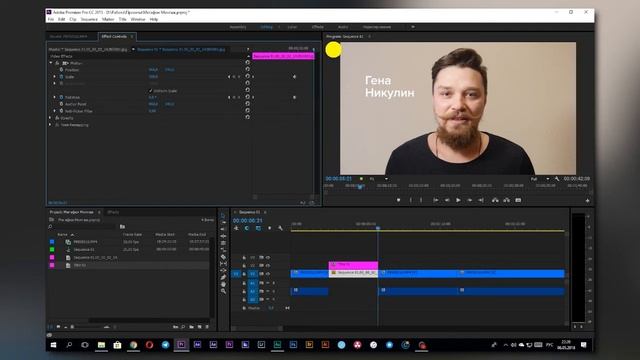This screenshot has width=640, height=360.
Task: Expand the Scale property
Action: click(55, 77)
